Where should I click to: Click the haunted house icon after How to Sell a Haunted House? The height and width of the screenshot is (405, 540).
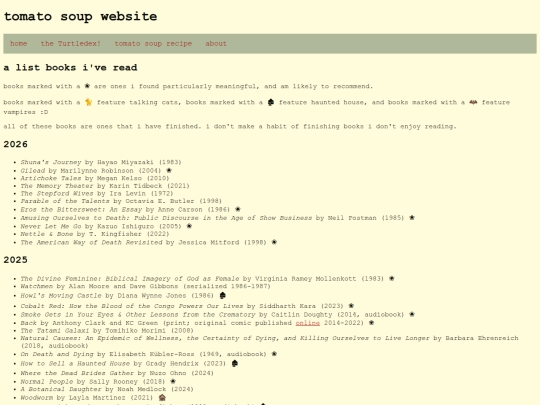(235, 363)
